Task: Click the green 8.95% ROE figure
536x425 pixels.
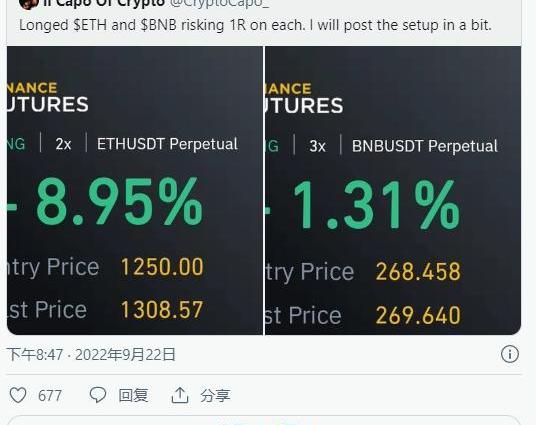Action: click(120, 202)
